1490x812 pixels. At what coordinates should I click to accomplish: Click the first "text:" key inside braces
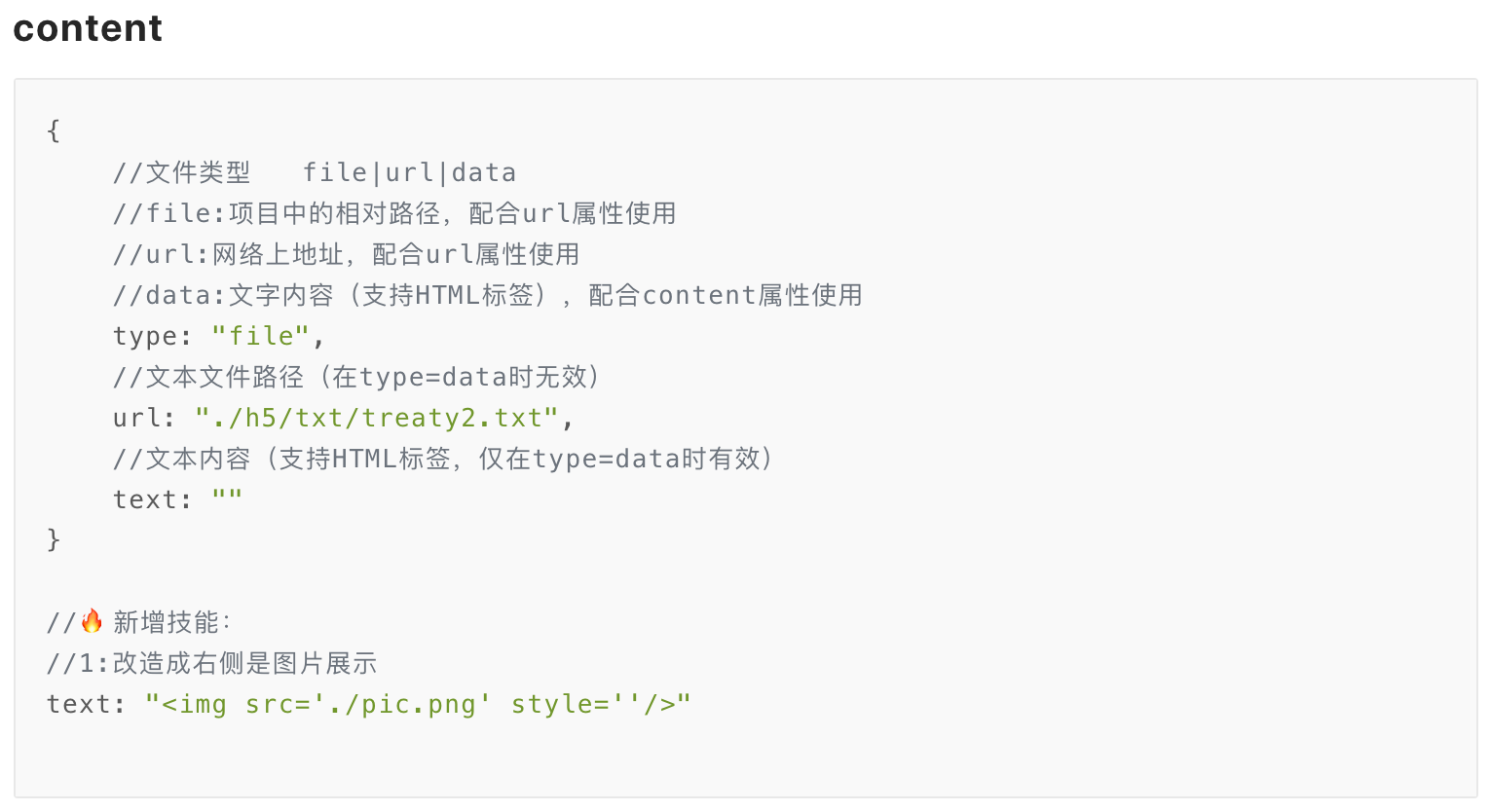153,499
